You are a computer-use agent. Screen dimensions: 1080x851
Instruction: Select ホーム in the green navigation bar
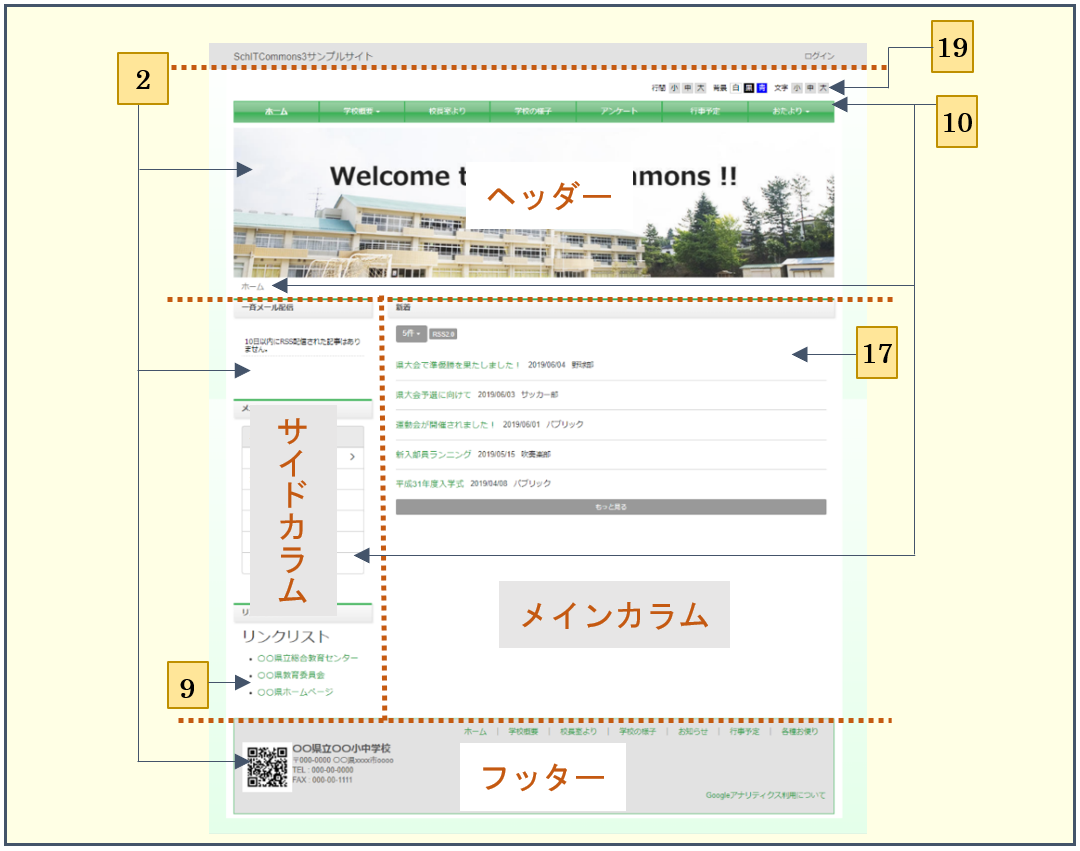pos(276,112)
